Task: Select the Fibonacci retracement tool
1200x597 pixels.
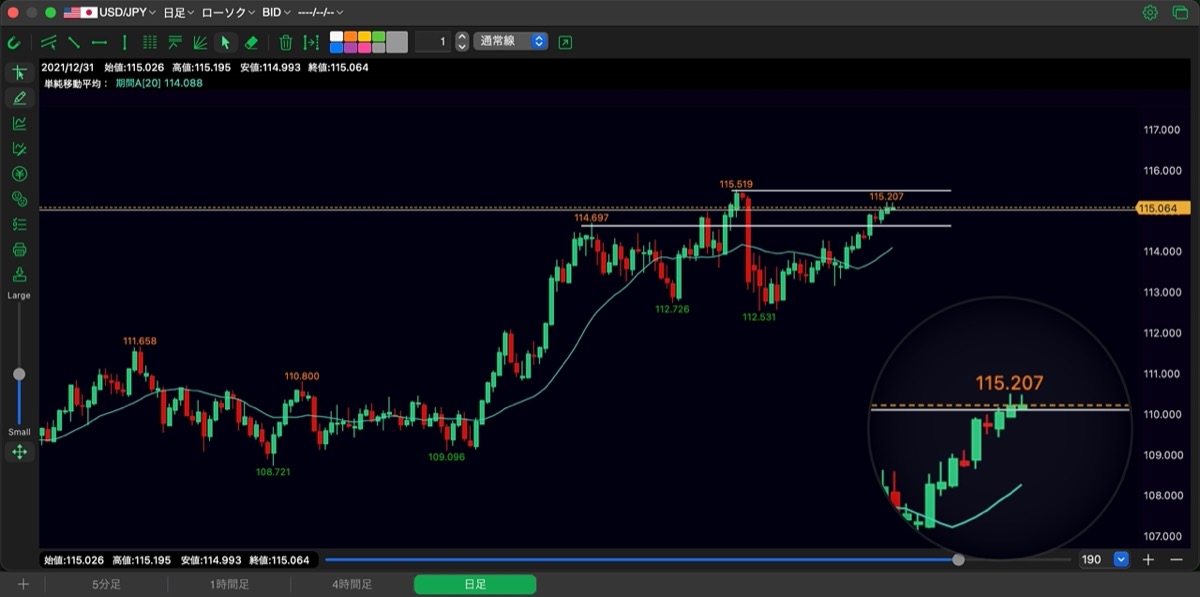Action: 175,42
